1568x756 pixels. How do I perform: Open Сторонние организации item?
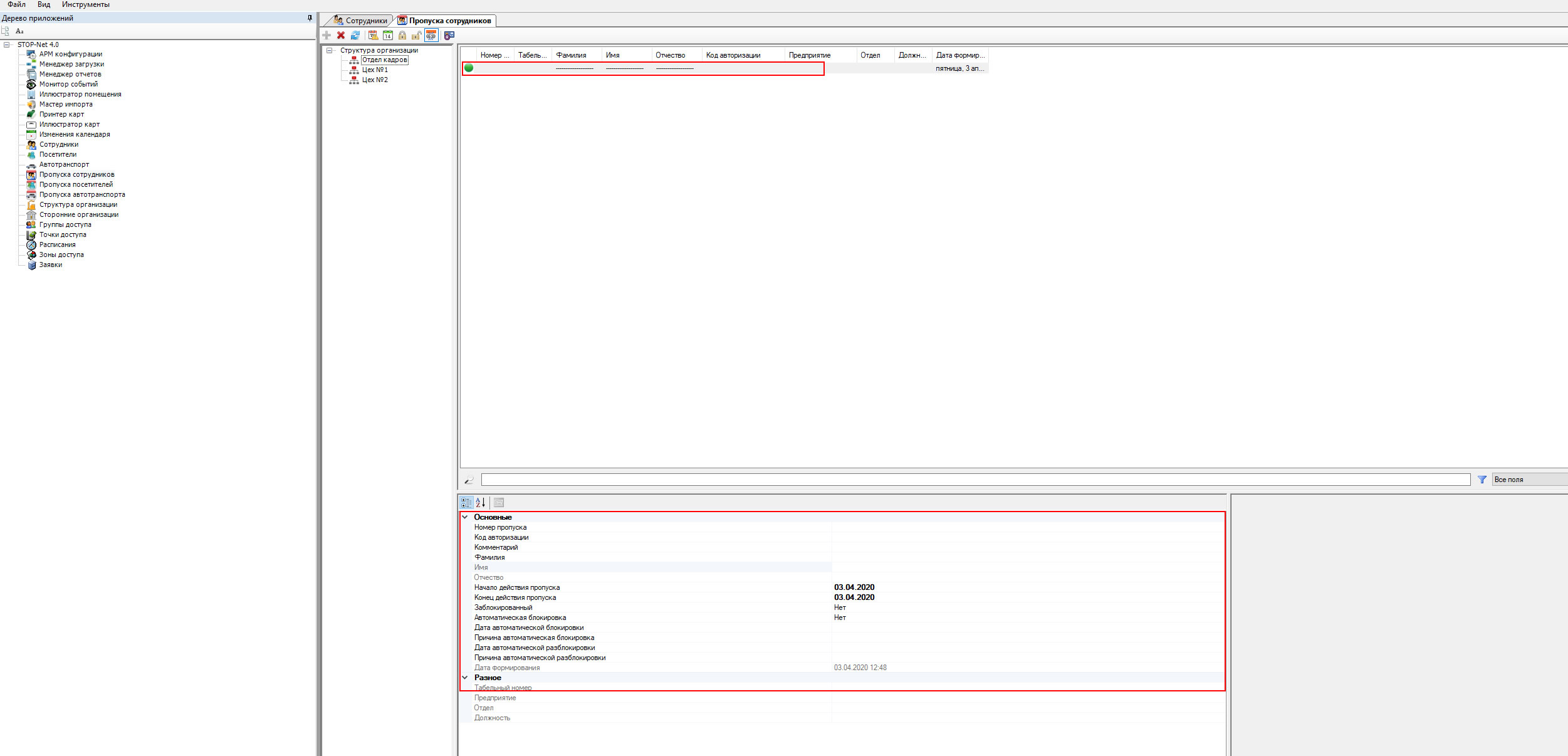point(79,214)
